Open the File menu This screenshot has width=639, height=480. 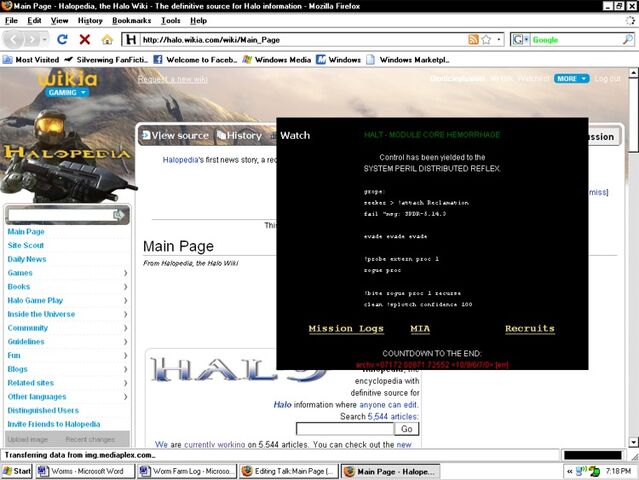[11, 20]
